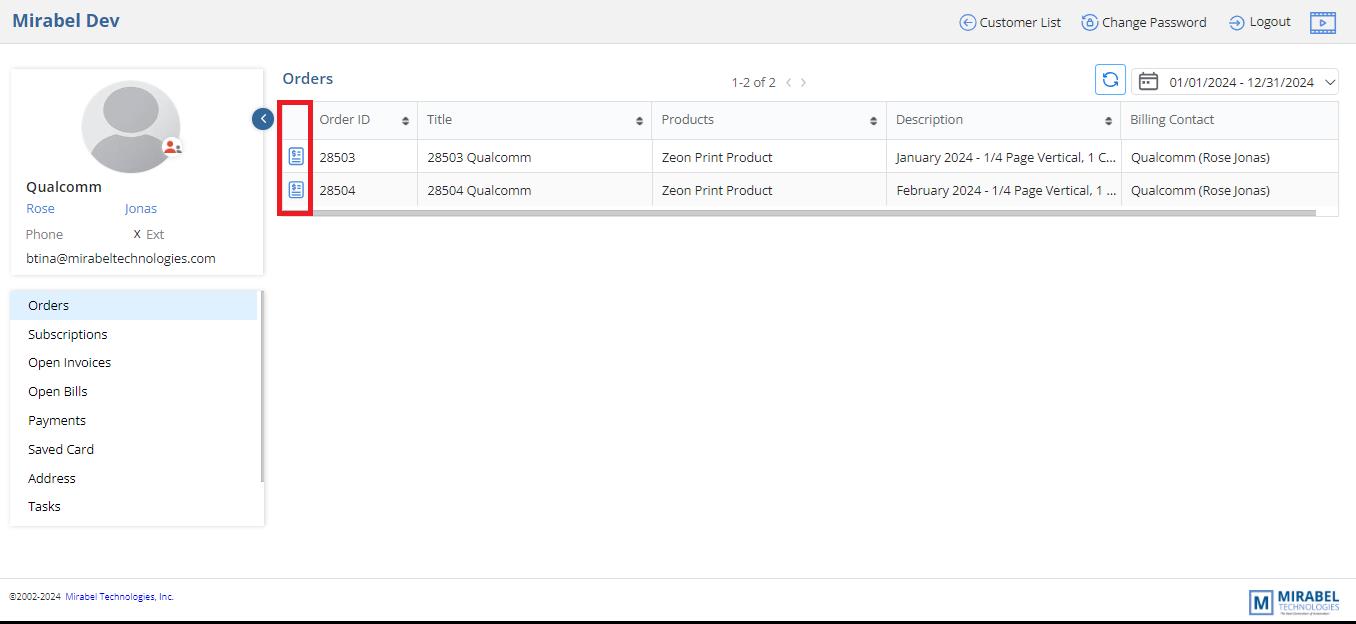Open the Saved Card section
This screenshot has width=1356, height=624.
[x=134, y=450]
